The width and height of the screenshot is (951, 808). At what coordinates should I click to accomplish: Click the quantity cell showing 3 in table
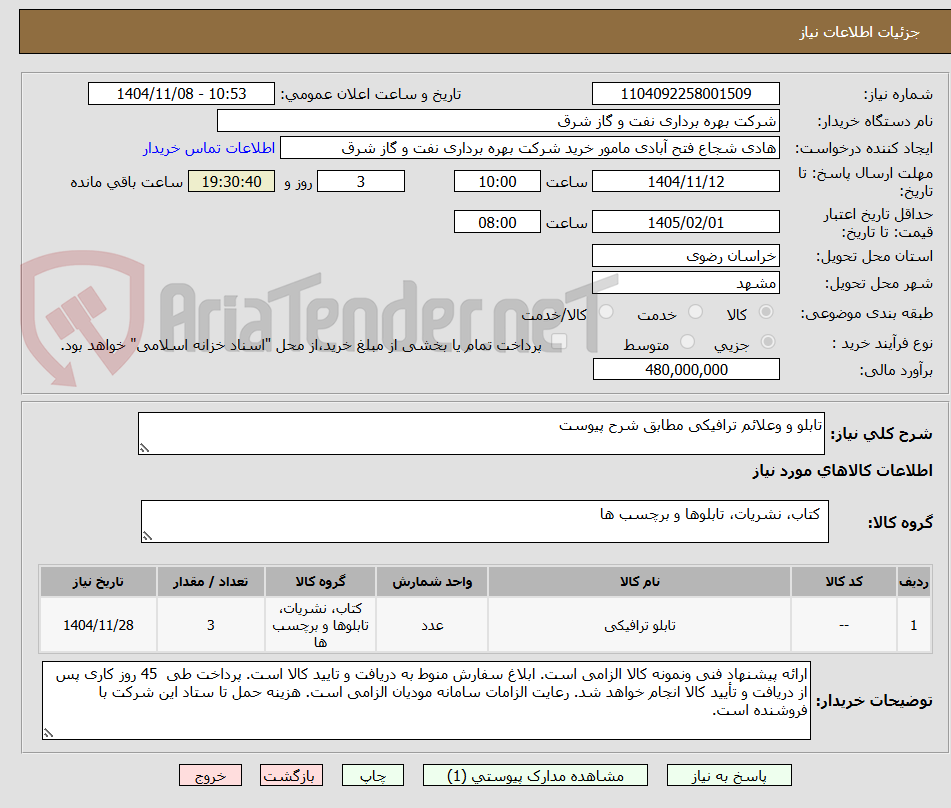pyautogui.click(x=210, y=625)
